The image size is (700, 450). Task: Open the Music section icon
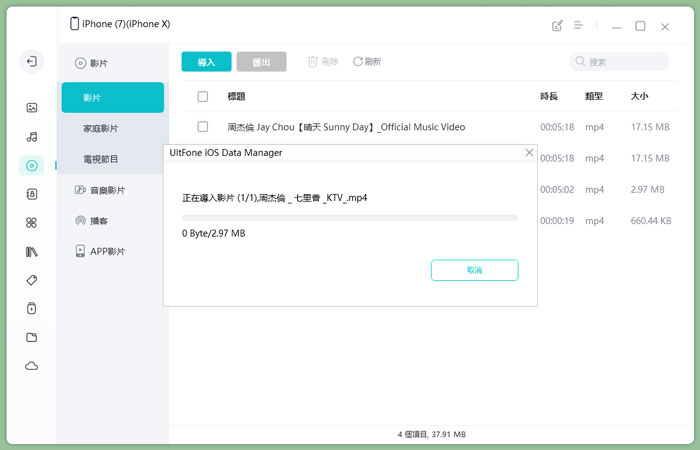[31, 137]
